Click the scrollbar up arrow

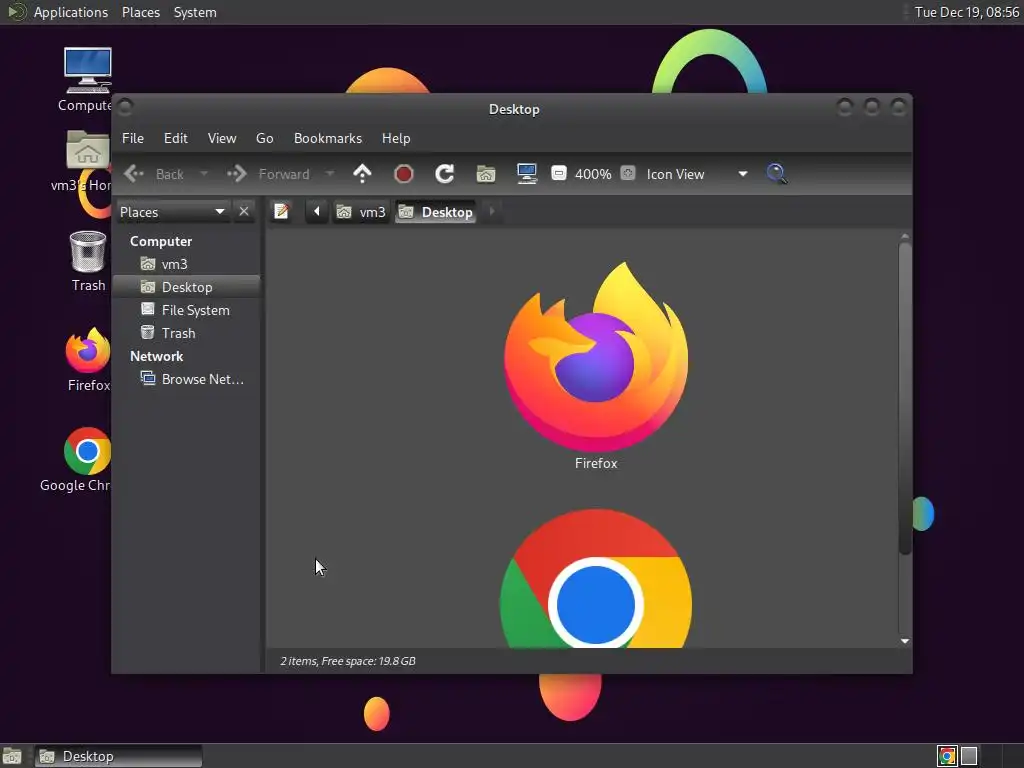click(x=904, y=236)
